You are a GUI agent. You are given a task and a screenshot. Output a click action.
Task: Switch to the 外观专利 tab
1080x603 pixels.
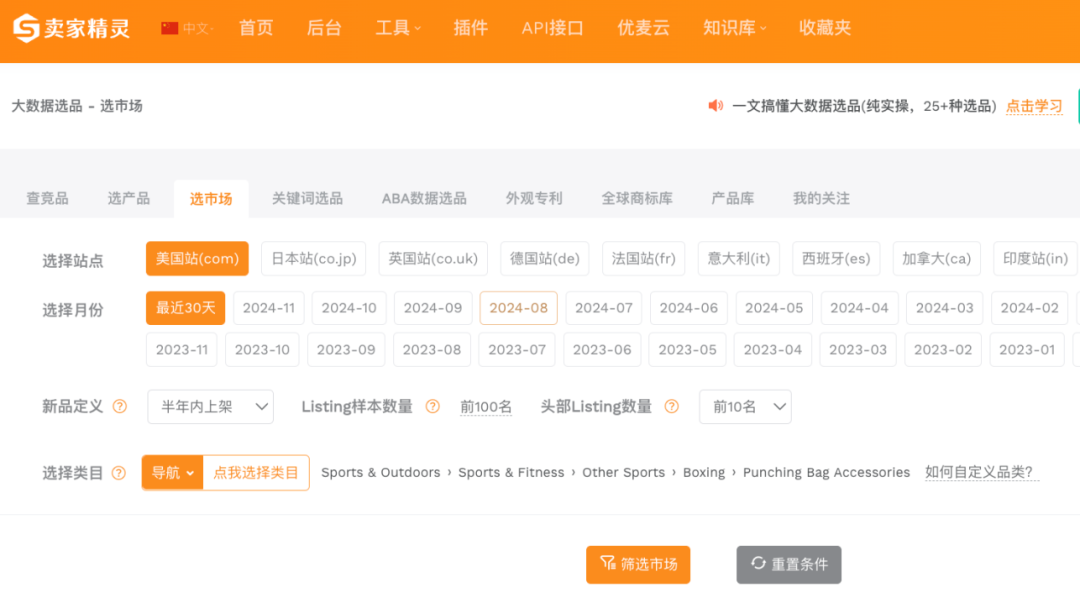pyautogui.click(x=534, y=198)
